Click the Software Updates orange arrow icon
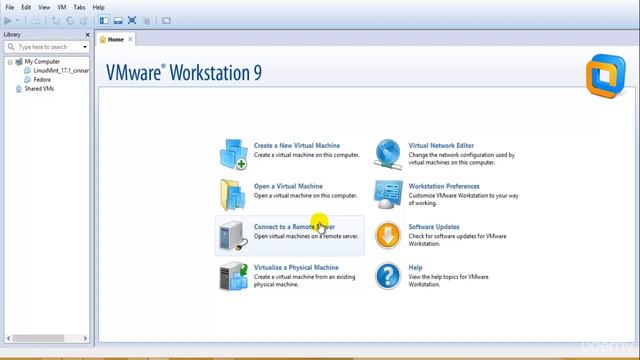Viewport: 640px width, 360px height. 388,236
